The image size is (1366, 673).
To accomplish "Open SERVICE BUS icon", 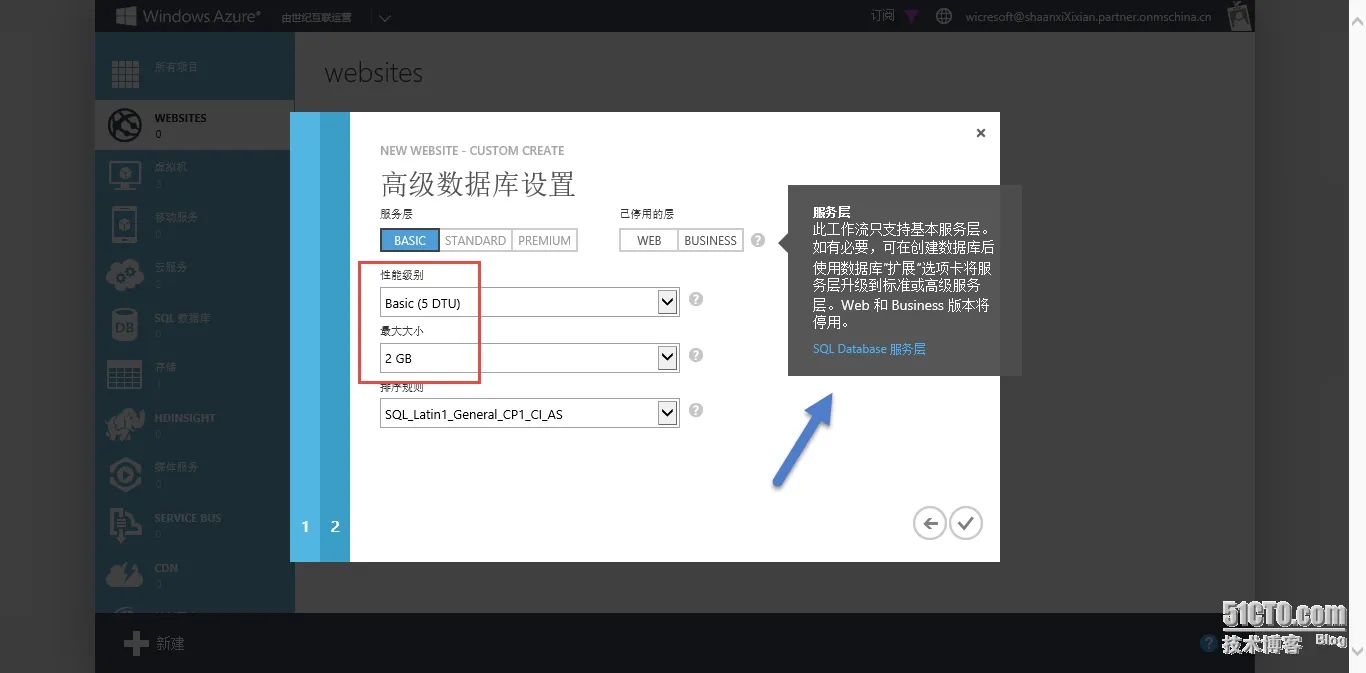I will (x=125, y=524).
